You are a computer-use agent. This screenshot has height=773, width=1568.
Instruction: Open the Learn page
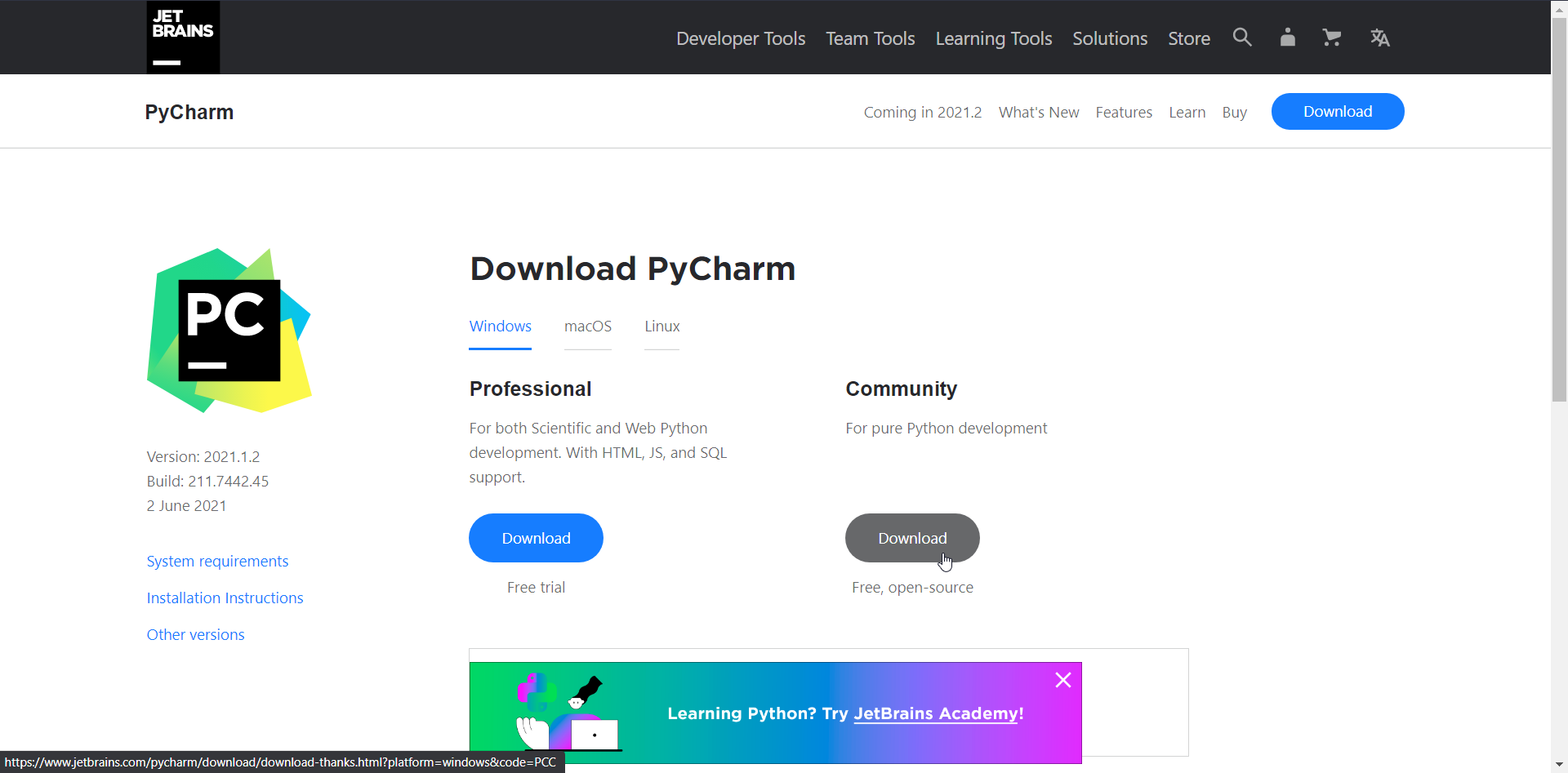pyautogui.click(x=1187, y=112)
